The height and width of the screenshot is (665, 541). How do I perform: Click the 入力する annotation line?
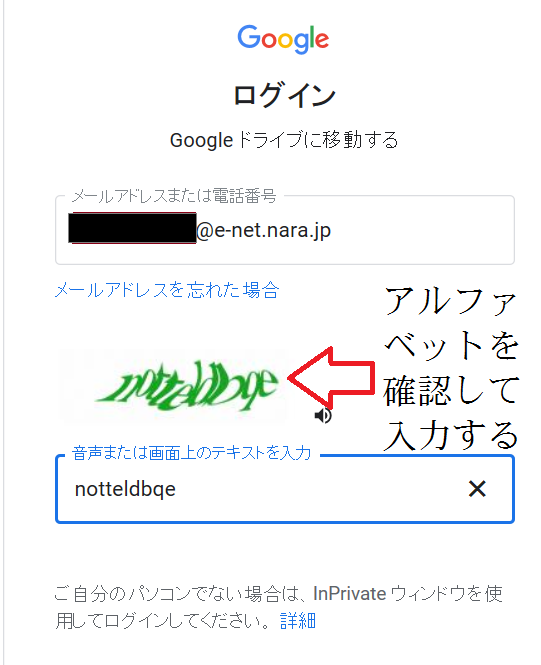(x=452, y=435)
